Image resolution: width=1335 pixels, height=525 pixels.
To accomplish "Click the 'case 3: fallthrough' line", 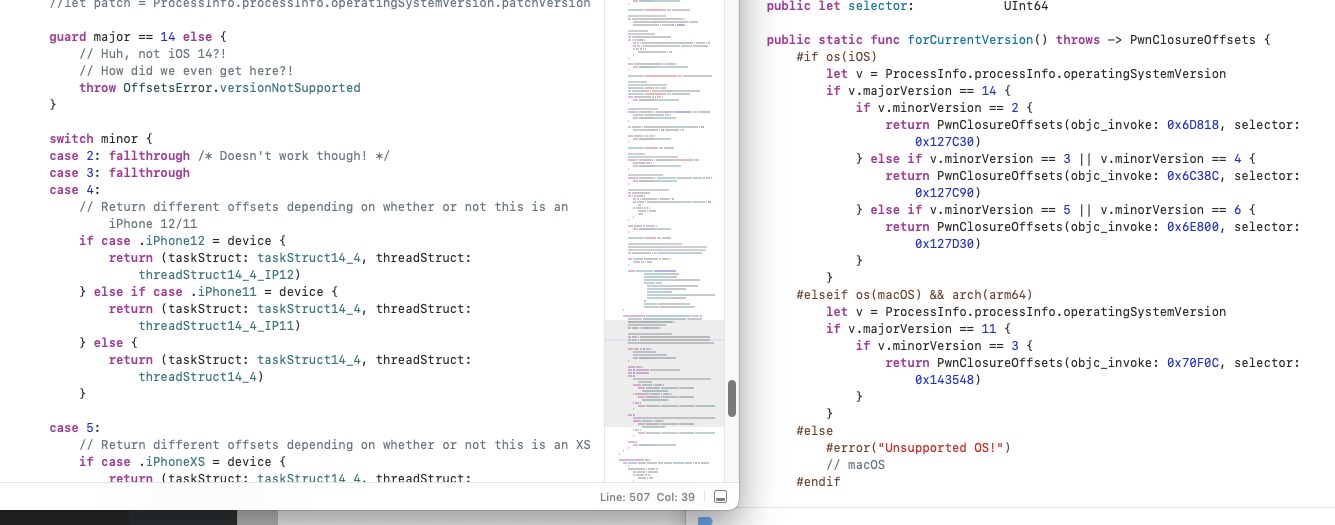I will point(119,173).
